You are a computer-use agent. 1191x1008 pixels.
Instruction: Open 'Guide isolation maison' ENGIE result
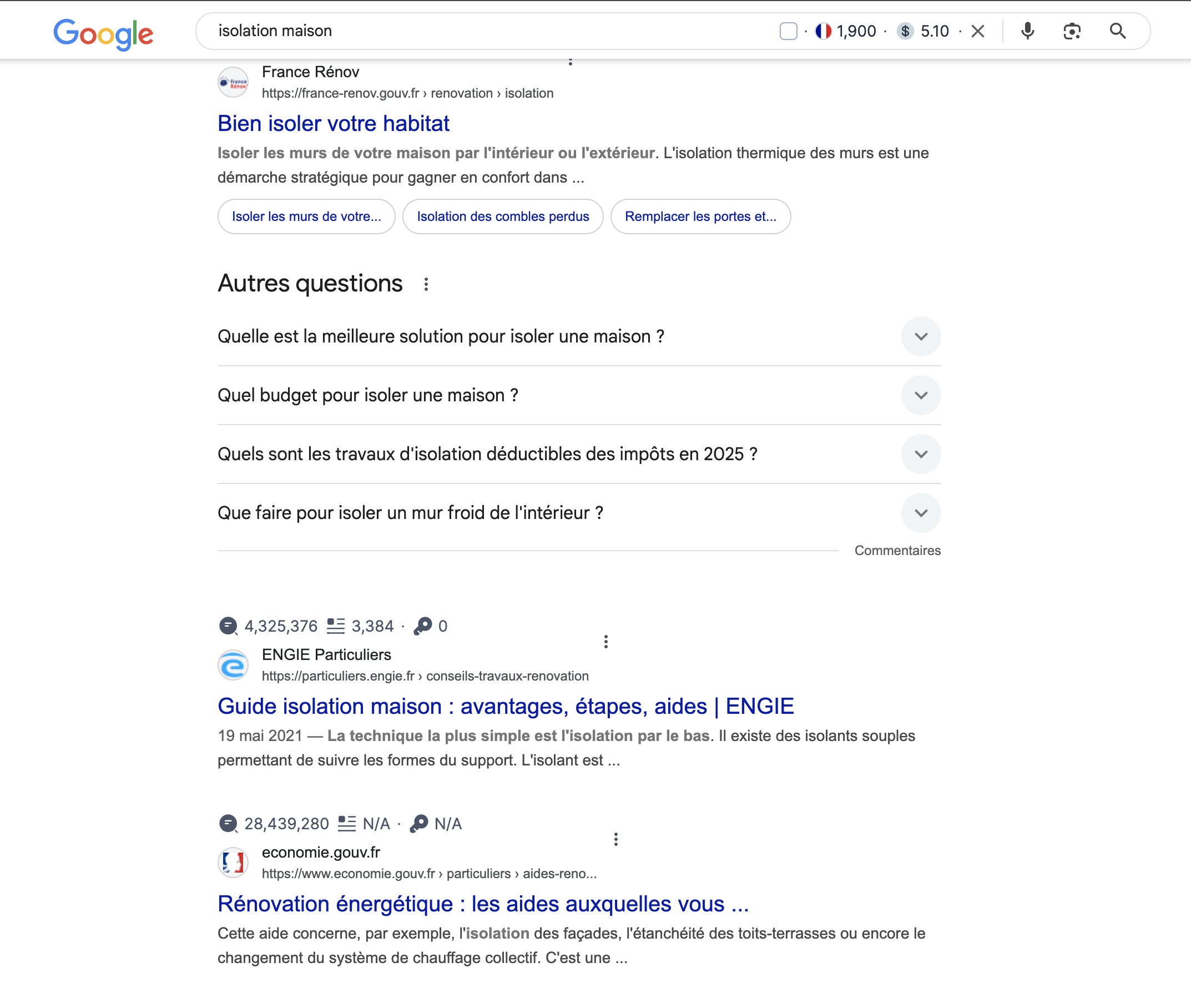pos(506,706)
